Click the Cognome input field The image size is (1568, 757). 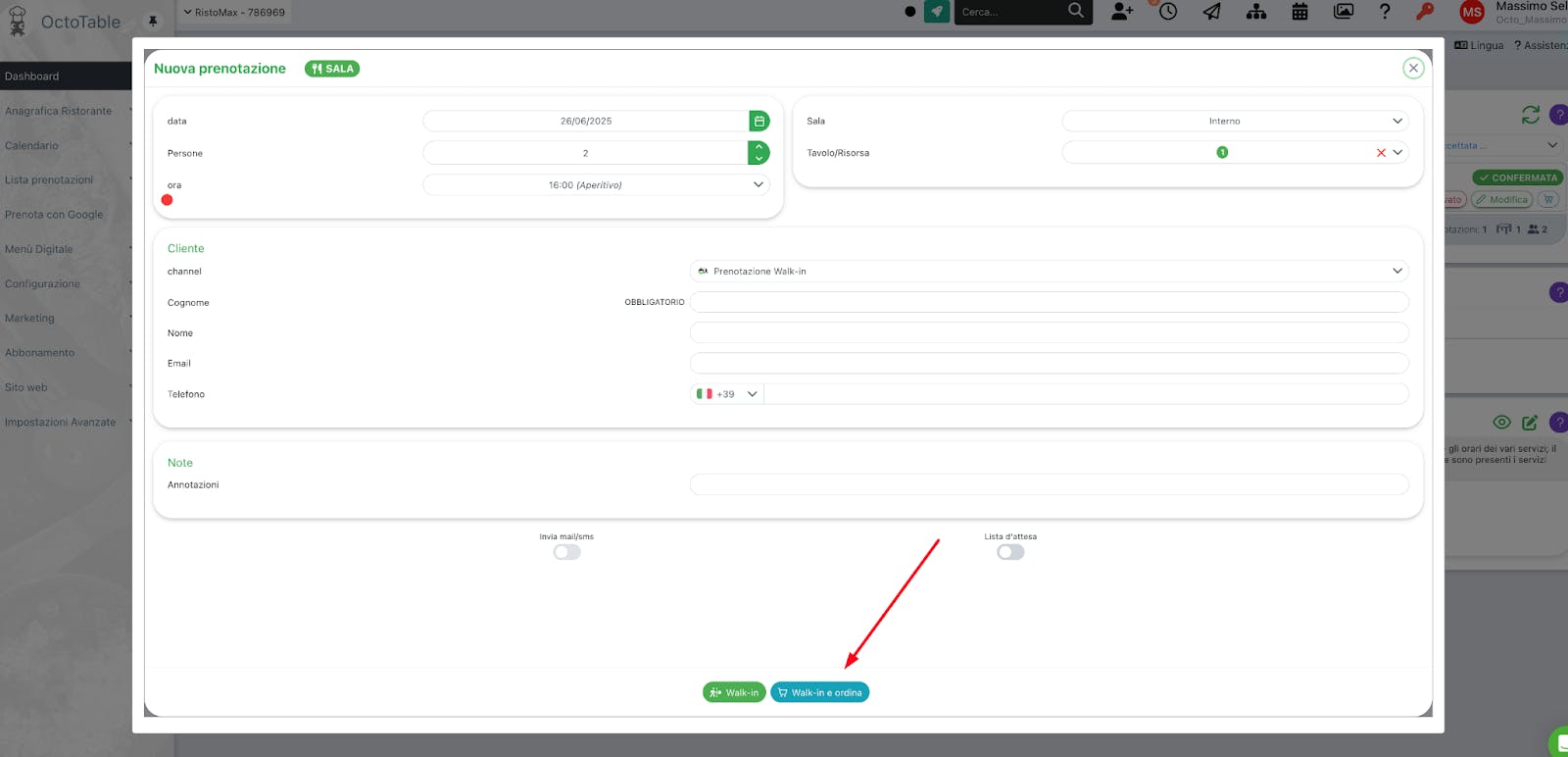click(1050, 302)
